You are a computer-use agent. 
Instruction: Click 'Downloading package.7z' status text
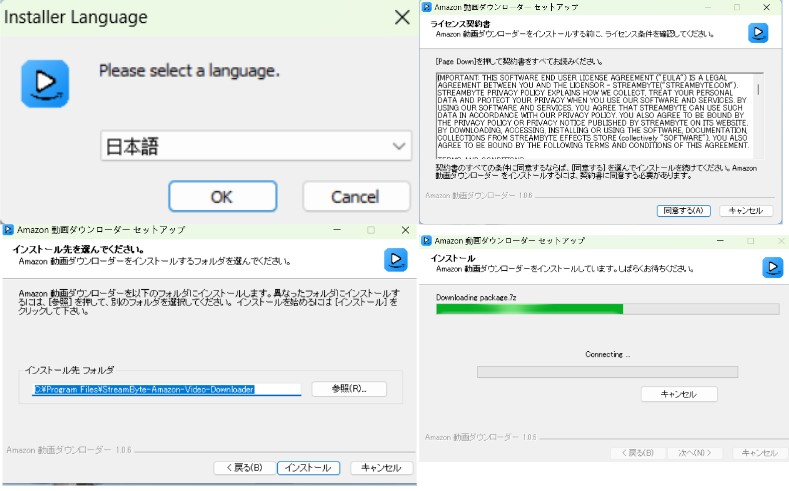pyautogui.click(x=476, y=297)
